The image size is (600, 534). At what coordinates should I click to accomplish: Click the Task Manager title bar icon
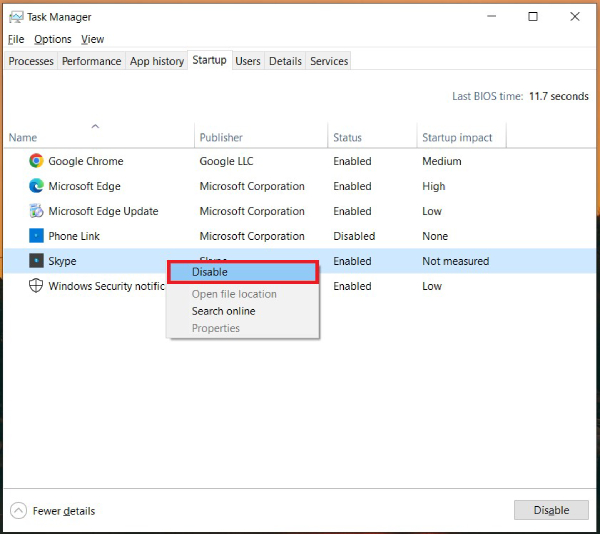[x=15, y=17]
